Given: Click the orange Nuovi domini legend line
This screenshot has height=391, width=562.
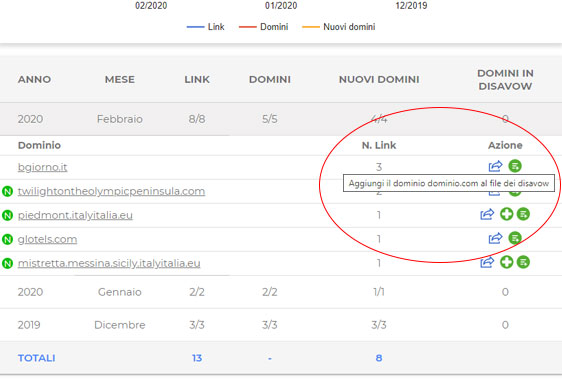Looking at the screenshot, I should 311,27.
